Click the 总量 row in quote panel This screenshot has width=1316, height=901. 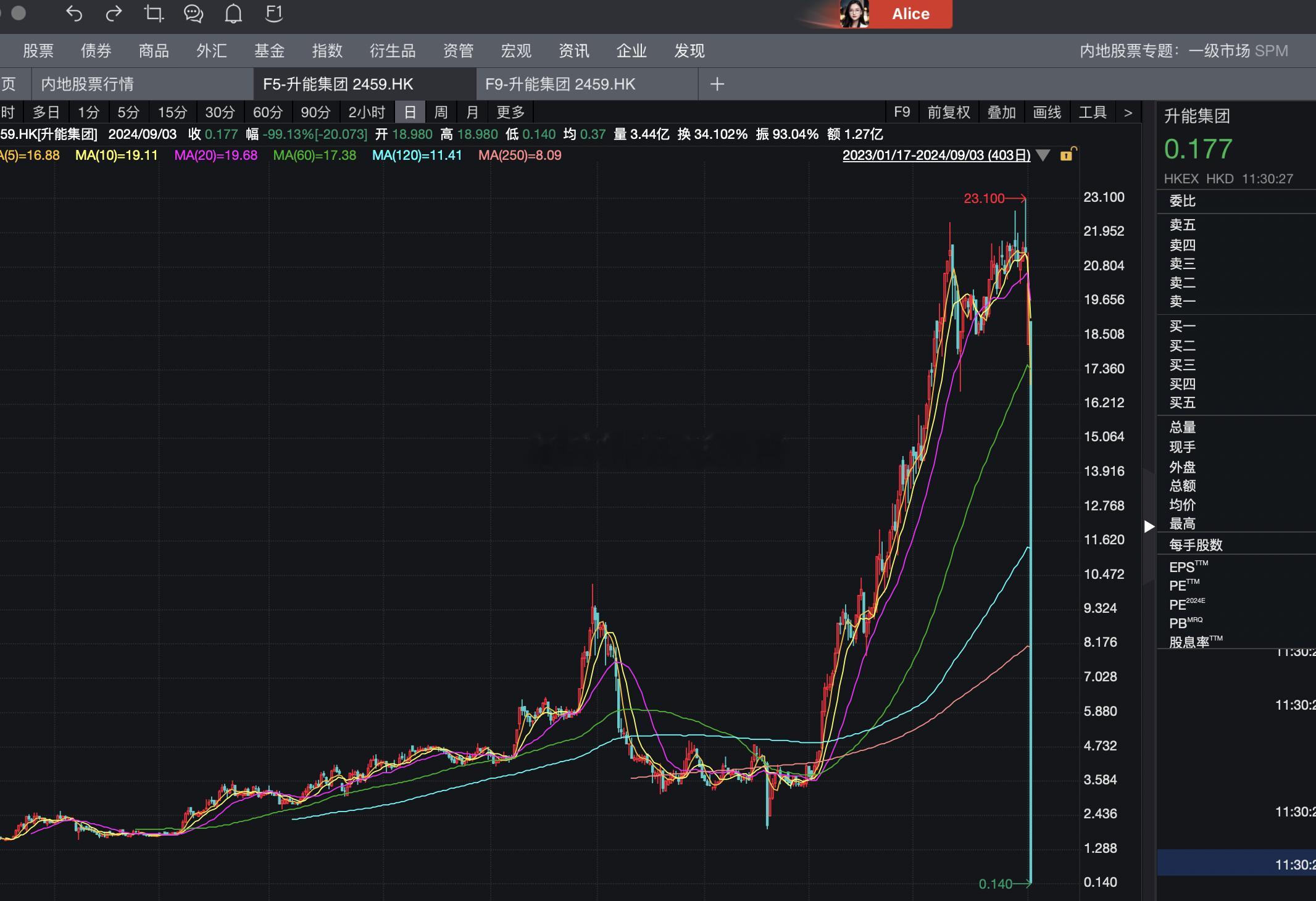point(1236,427)
